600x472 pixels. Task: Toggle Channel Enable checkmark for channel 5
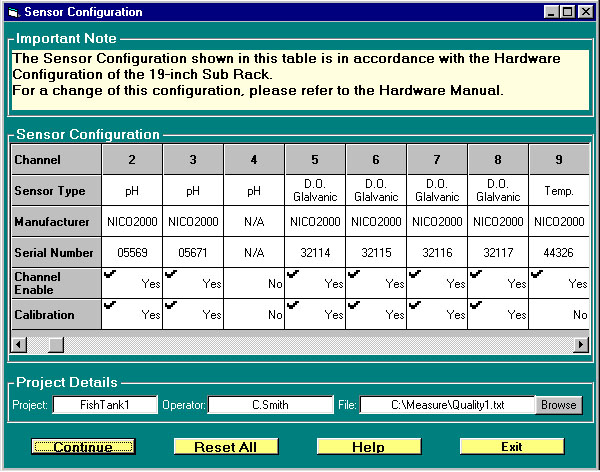pos(293,274)
